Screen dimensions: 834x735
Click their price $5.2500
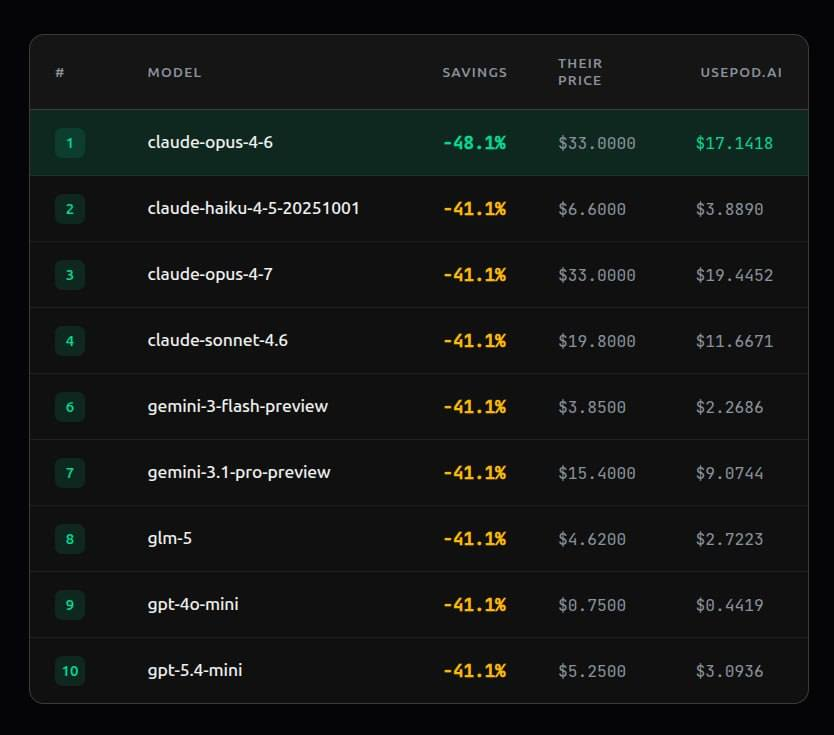click(592, 671)
